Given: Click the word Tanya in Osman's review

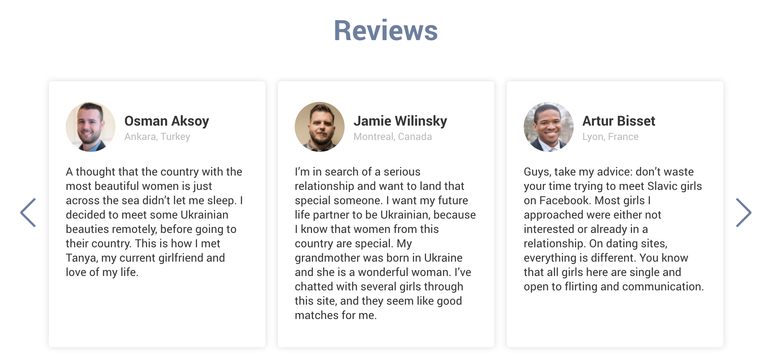Looking at the screenshot, I should 80,258.
